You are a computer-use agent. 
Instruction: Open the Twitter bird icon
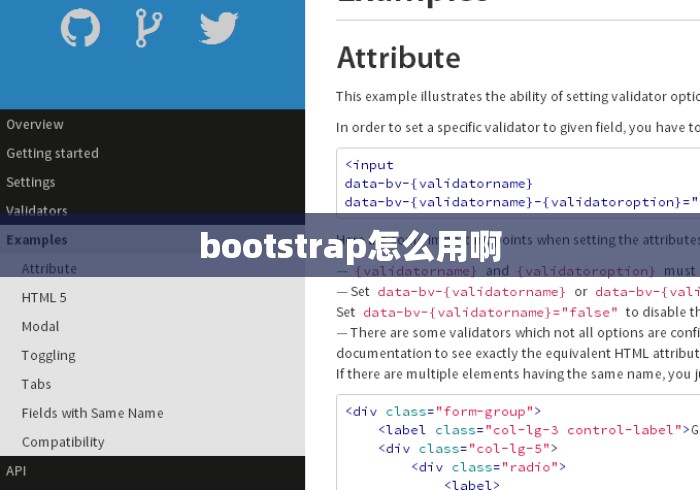coord(219,28)
